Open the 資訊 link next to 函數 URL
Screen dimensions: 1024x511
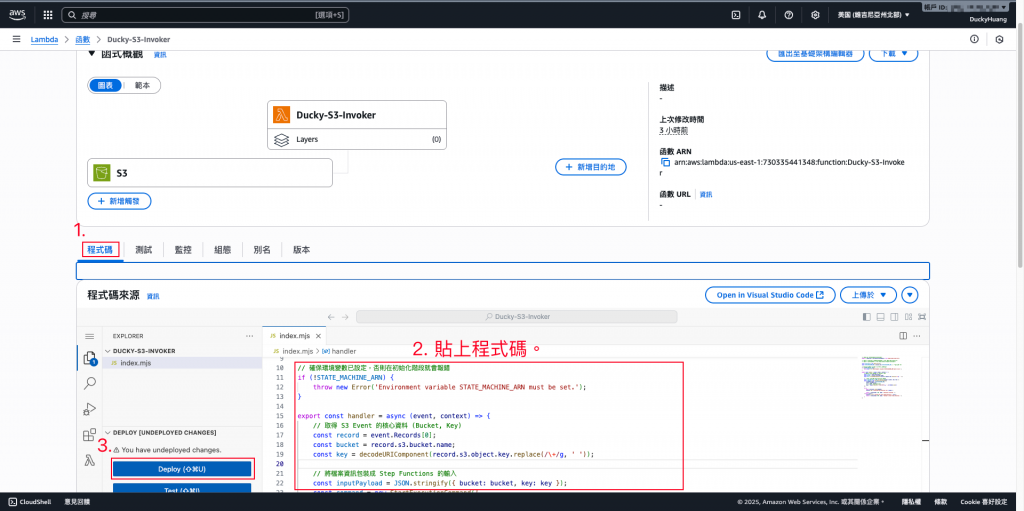pos(706,195)
